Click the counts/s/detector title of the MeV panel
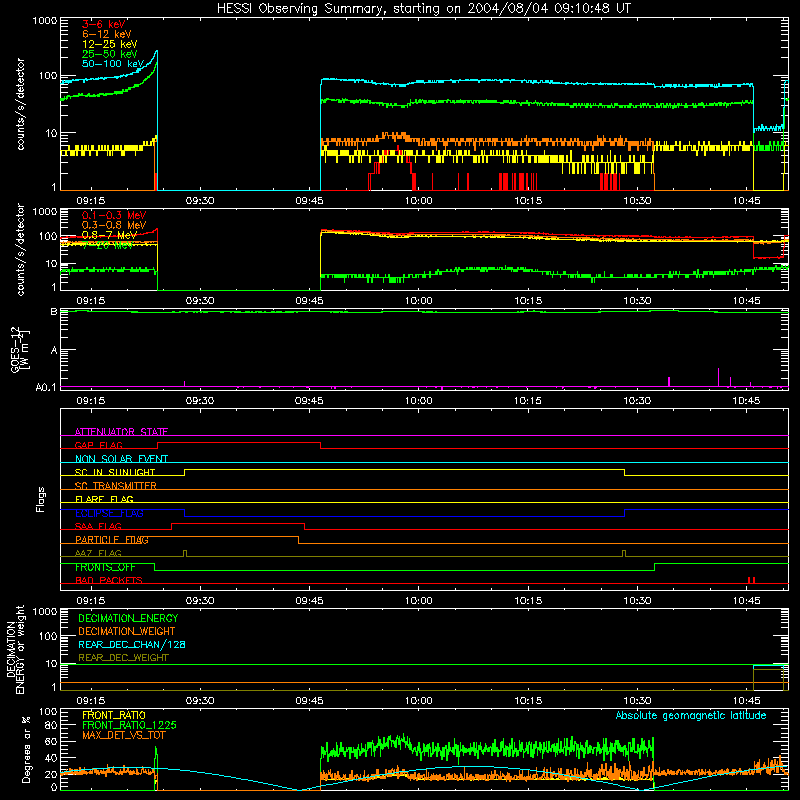 click(x=20, y=249)
